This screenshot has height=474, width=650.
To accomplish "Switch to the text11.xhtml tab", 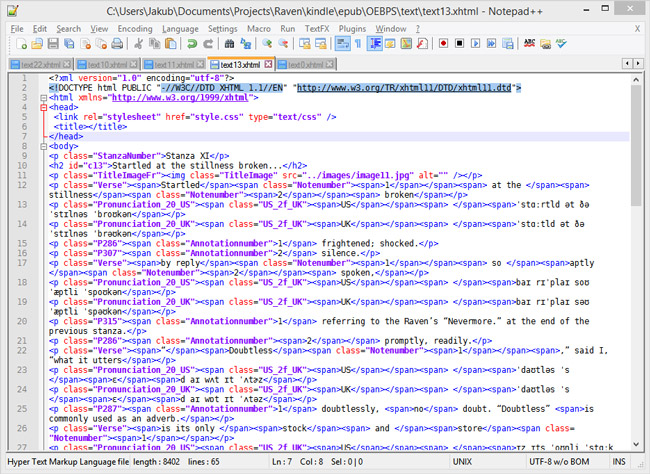I will (x=174, y=64).
